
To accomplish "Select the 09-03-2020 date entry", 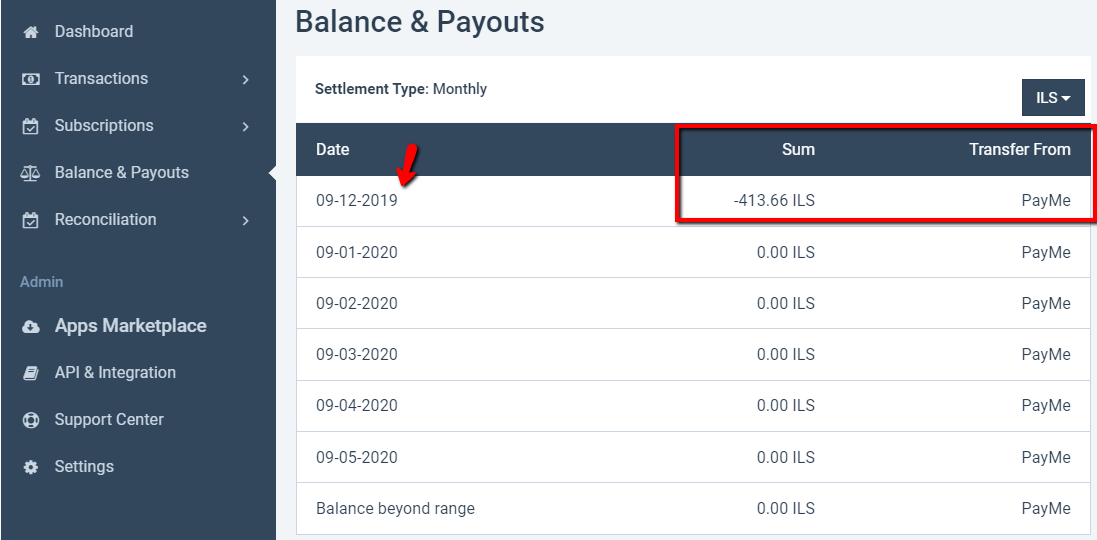I will (357, 355).
